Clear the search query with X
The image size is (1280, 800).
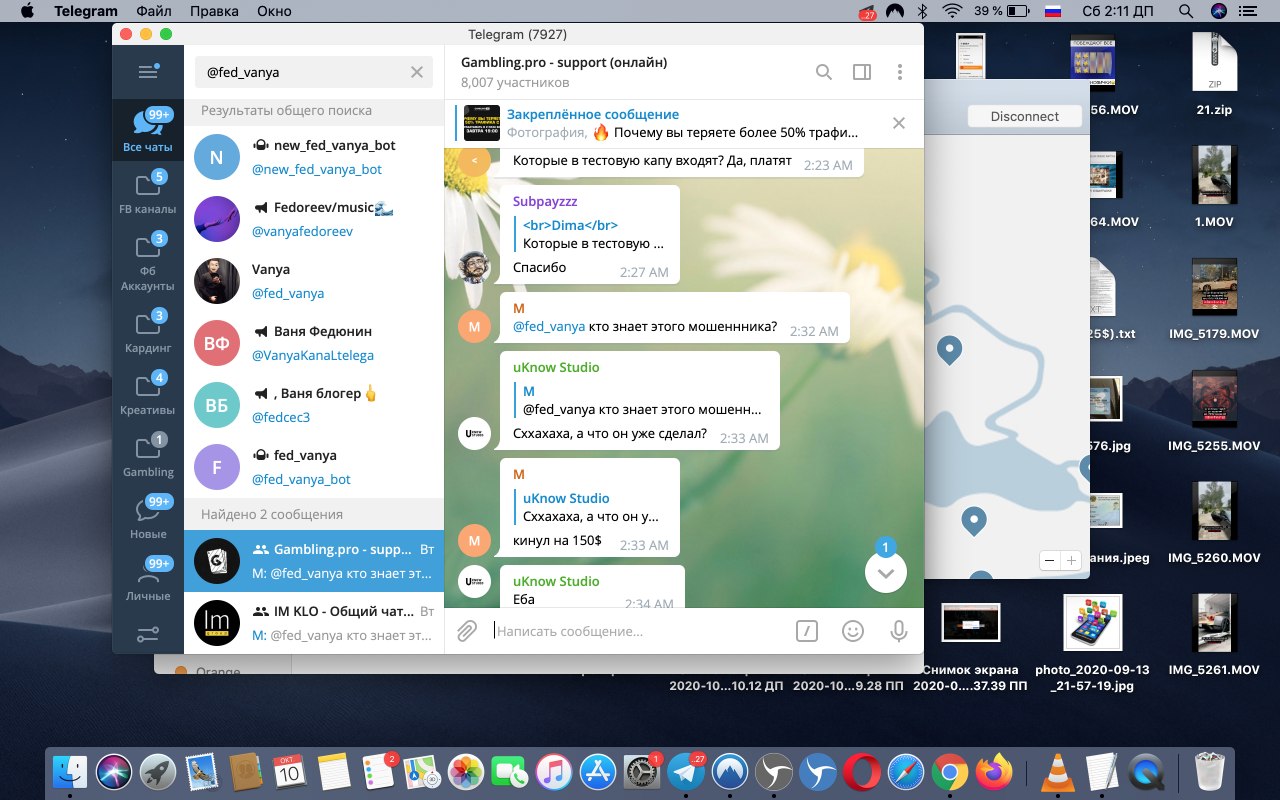(417, 72)
